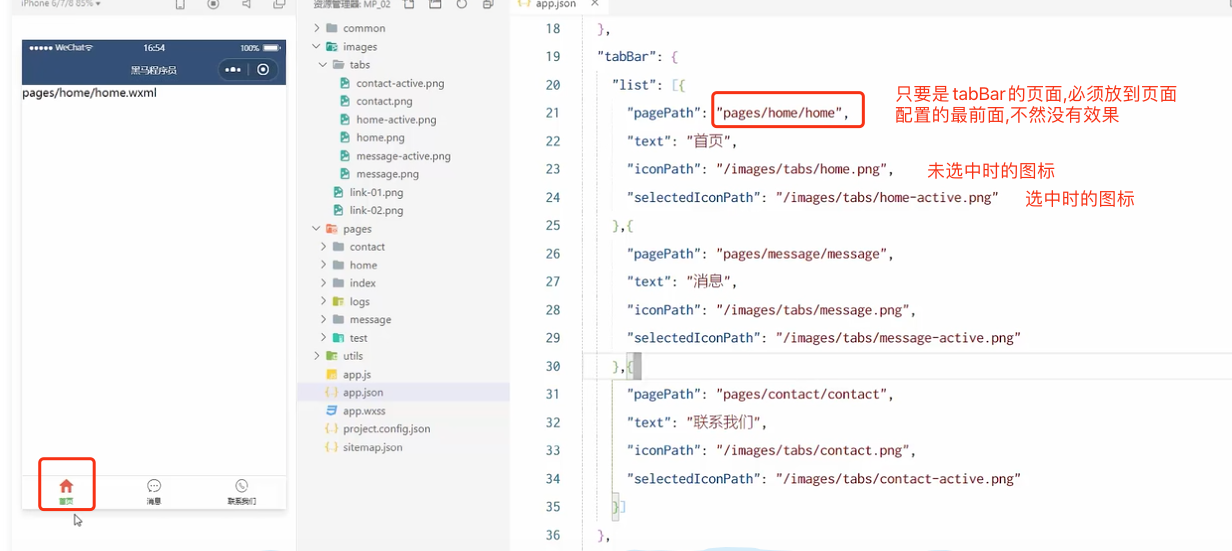
Task: Click the simulator mute speaker icon
Action: (246, 4)
